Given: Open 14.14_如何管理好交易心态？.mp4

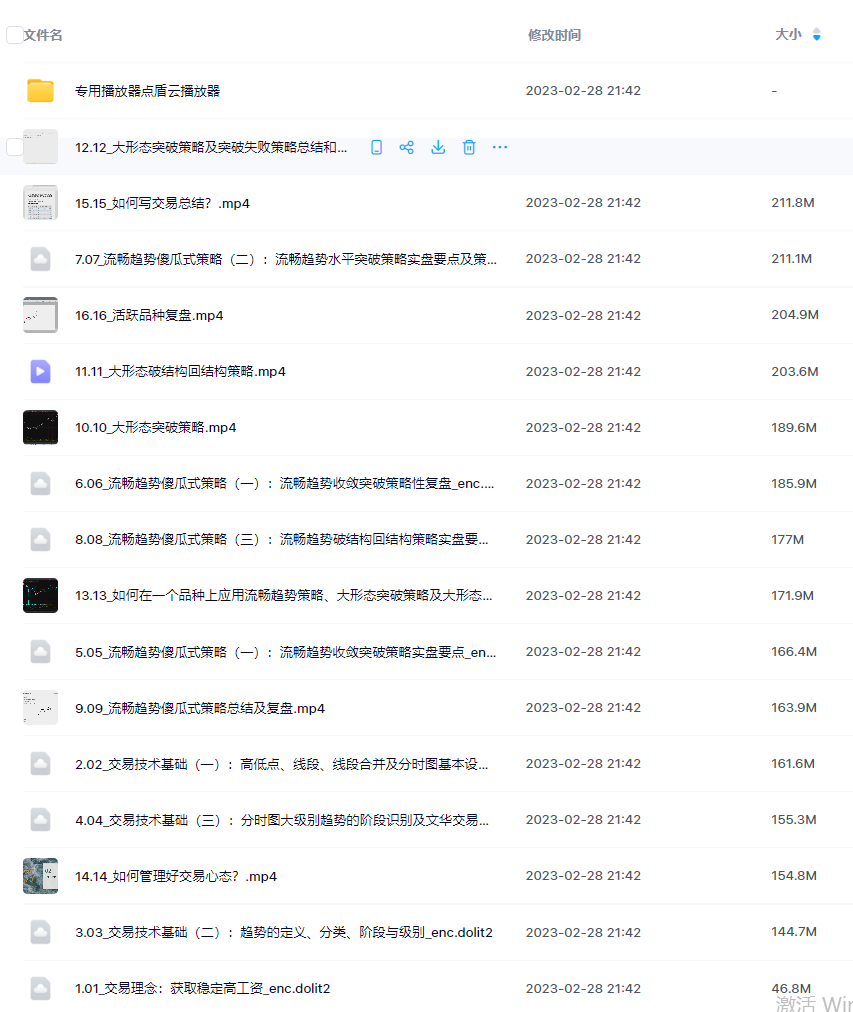Looking at the screenshot, I should coord(176,876).
